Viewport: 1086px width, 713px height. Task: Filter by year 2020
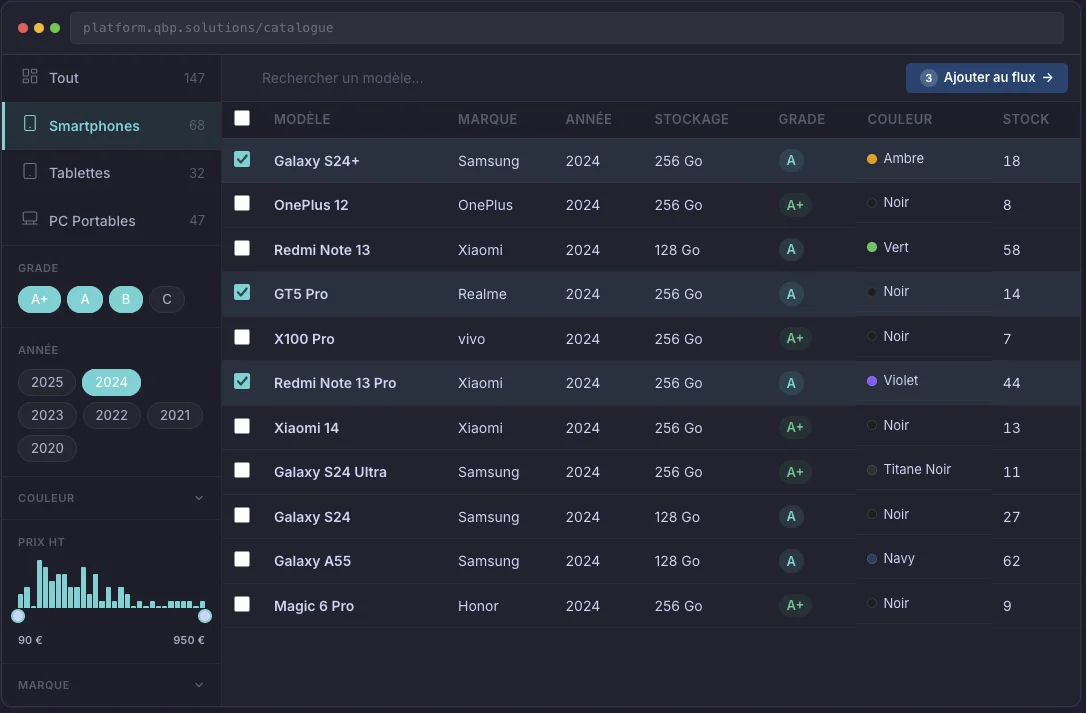click(47, 448)
